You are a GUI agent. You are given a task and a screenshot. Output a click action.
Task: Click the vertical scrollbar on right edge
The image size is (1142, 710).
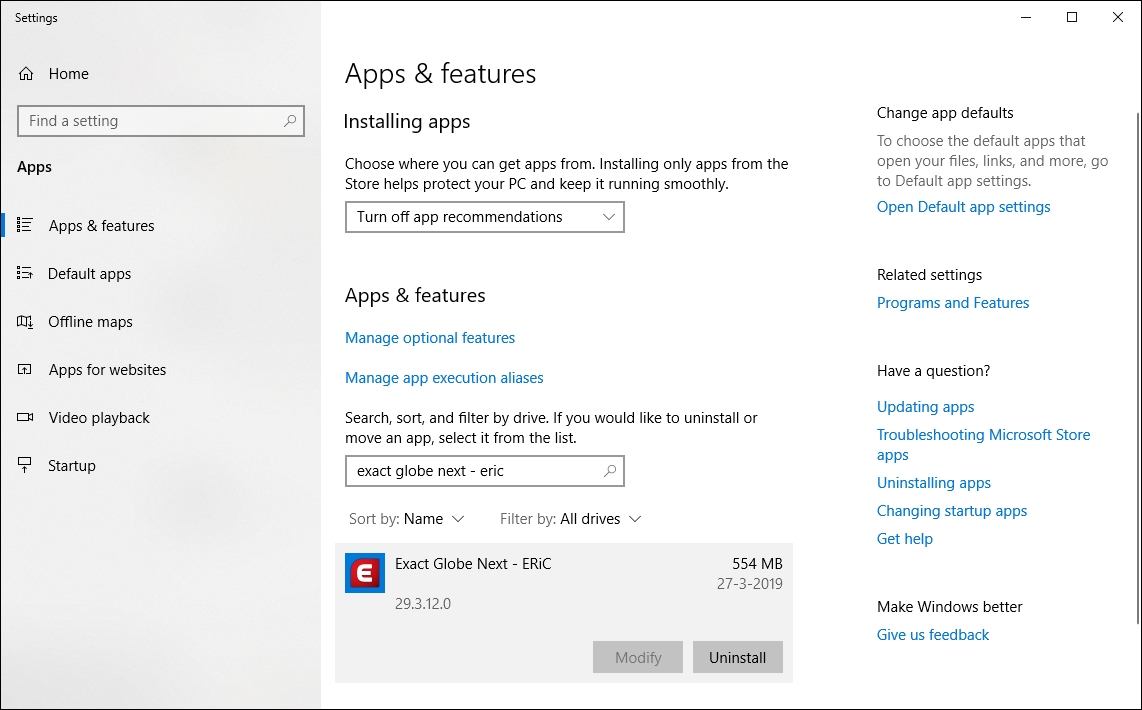(1138, 369)
